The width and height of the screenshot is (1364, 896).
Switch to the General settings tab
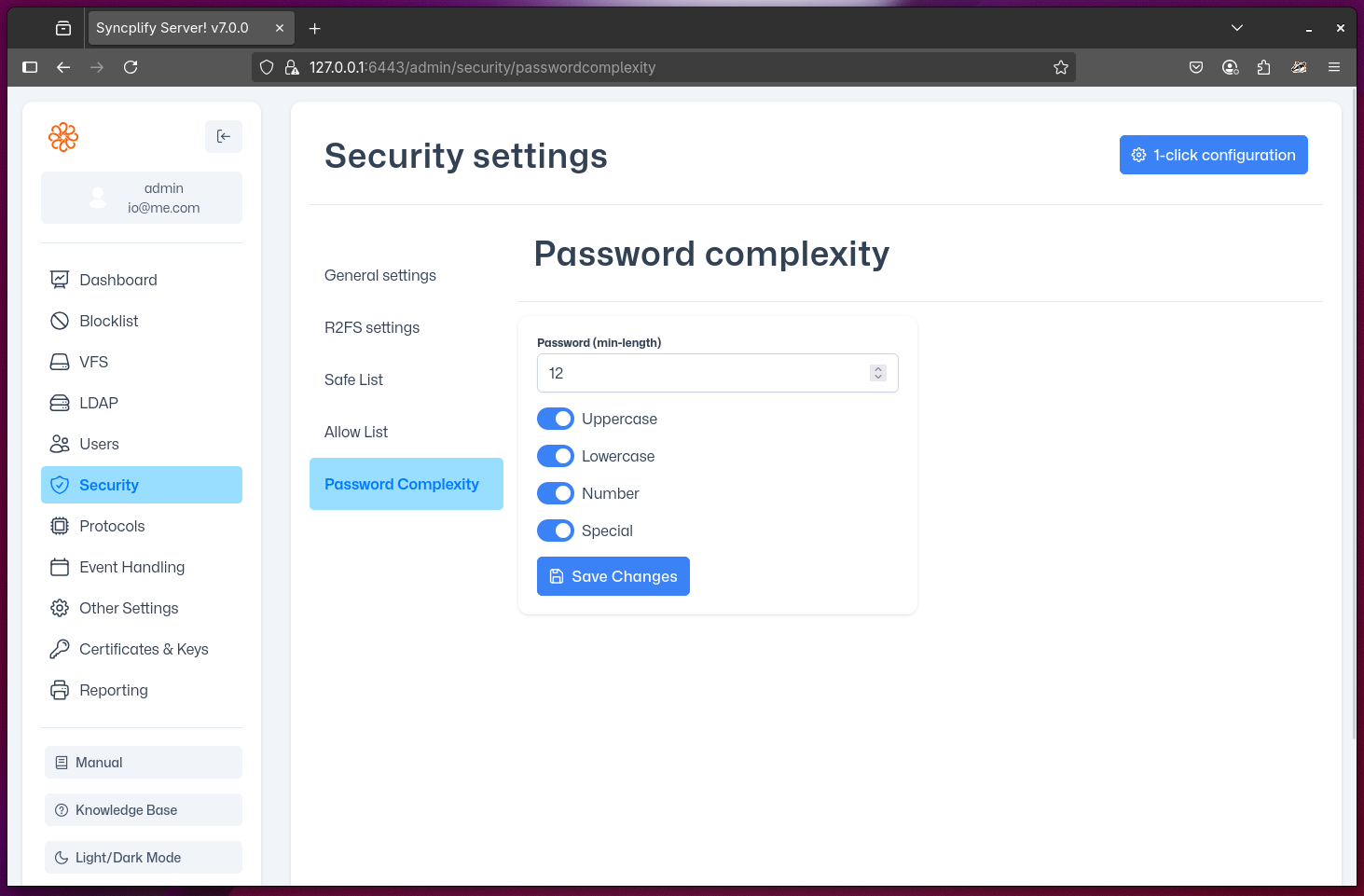pos(379,275)
